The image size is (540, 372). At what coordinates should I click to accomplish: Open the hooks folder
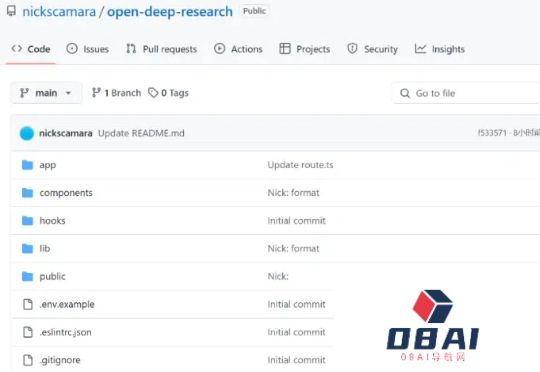click(x=52, y=221)
